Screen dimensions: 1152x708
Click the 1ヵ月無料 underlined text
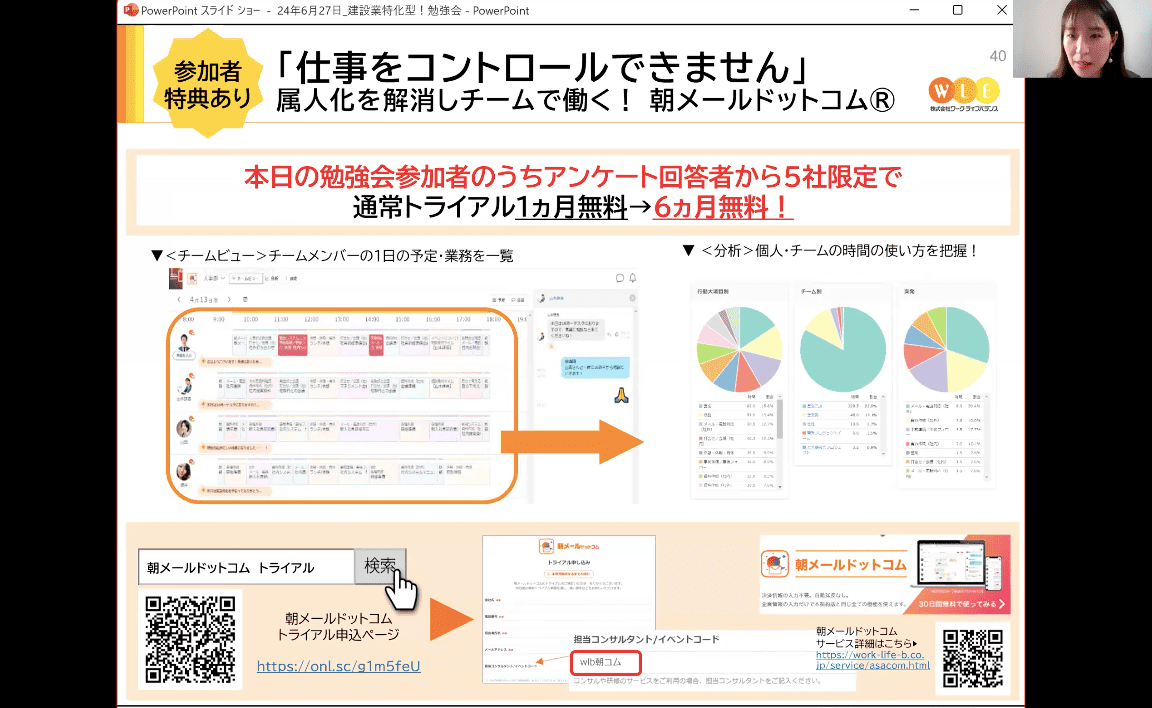click(x=571, y=208)
